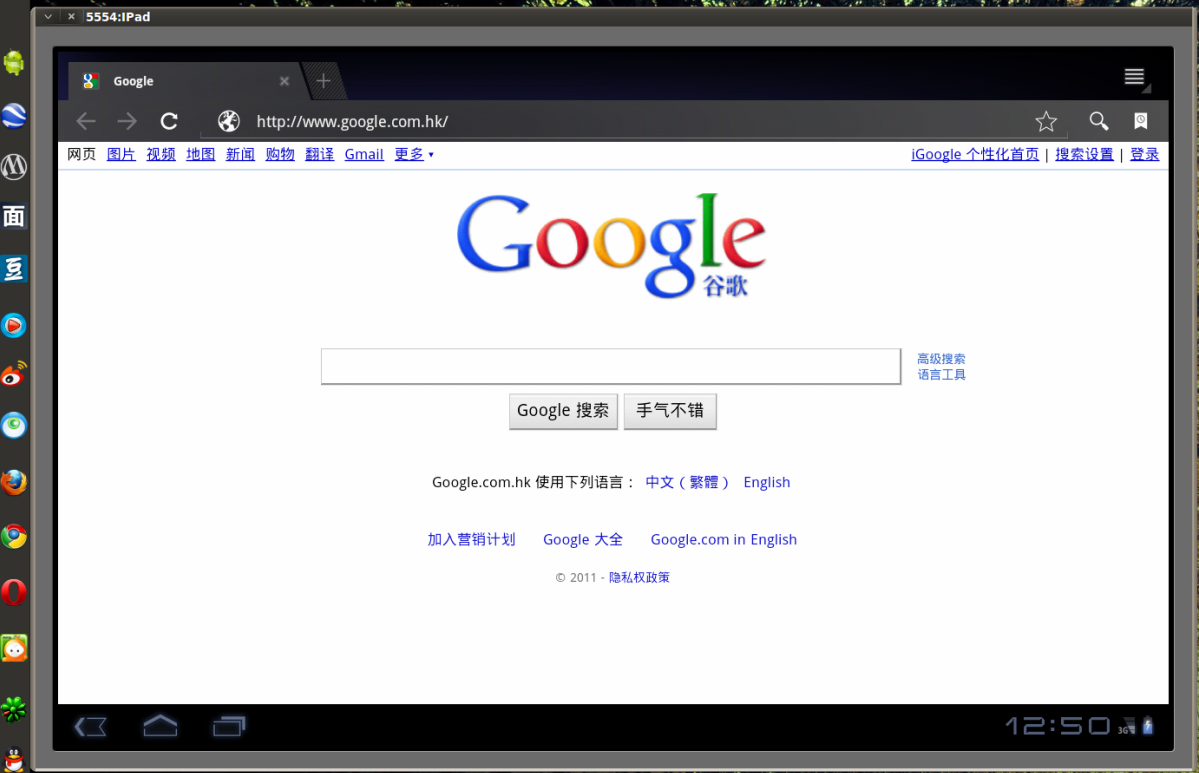Bookmark the page with the star icon
Image resolution: width=1199 pixels, height=773 pixels.
[1046, 121]
